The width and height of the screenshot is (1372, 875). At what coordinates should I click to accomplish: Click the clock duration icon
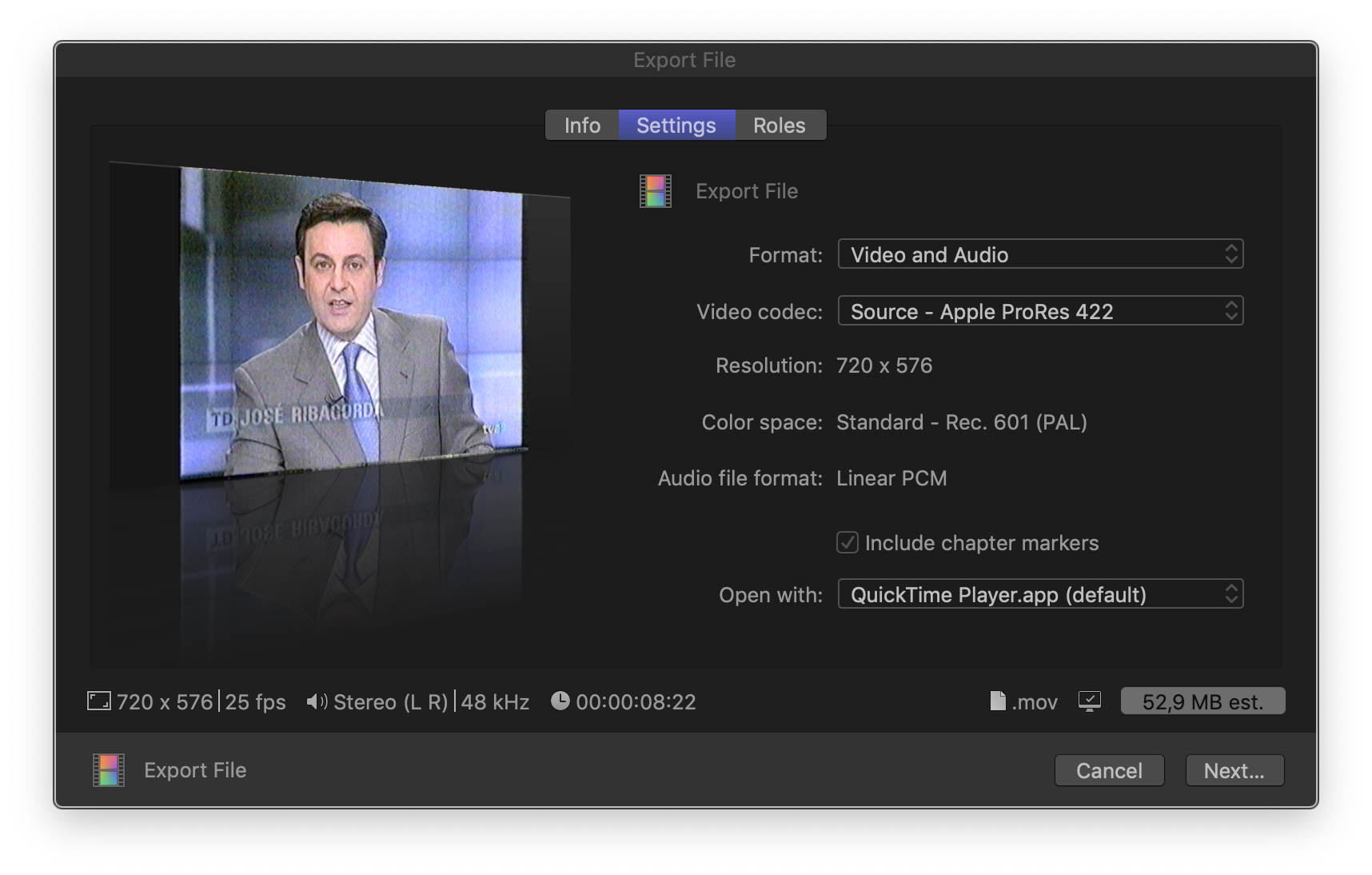click(560, 701)
